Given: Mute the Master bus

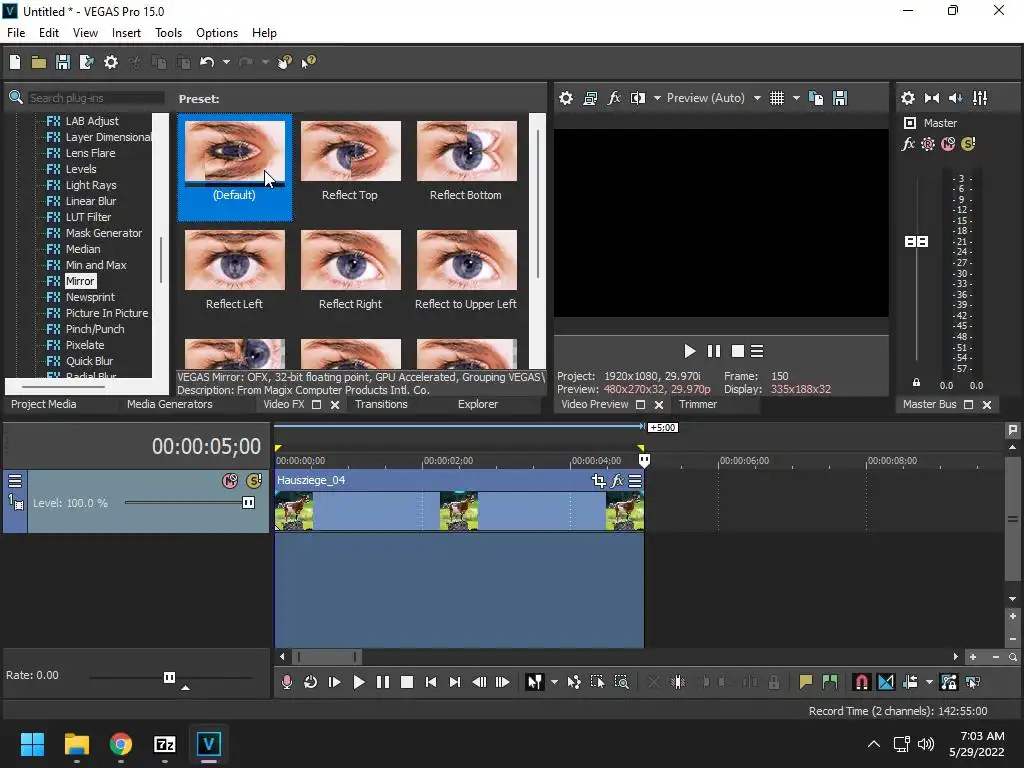Looking at the screenshot, I should (948, 144).
